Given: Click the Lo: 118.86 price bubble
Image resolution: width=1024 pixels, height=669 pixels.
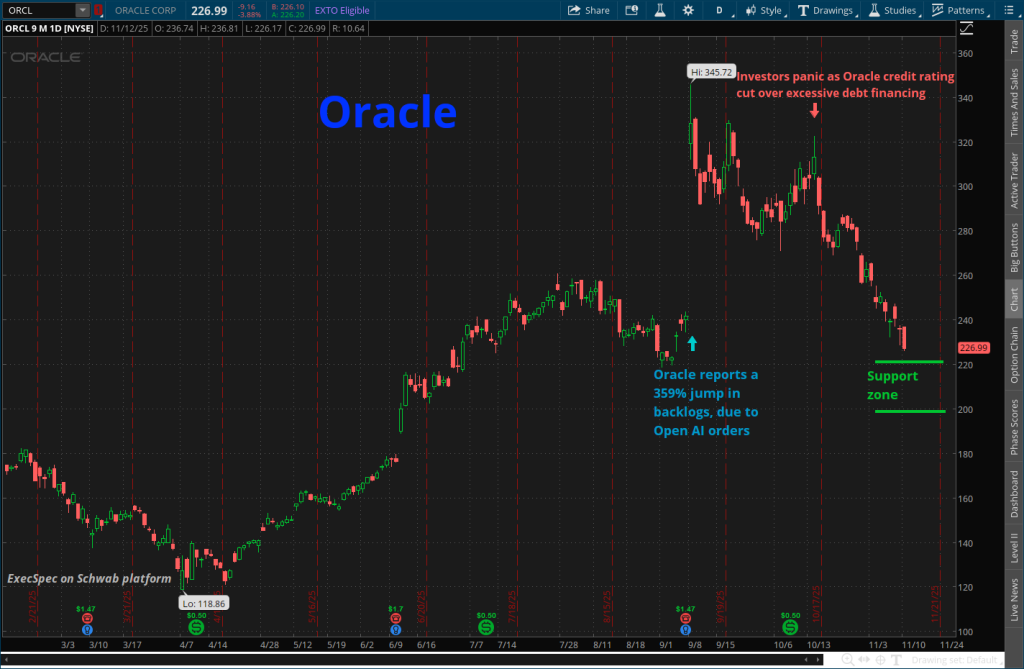Looking at the screenshot, I should [204, 603].
